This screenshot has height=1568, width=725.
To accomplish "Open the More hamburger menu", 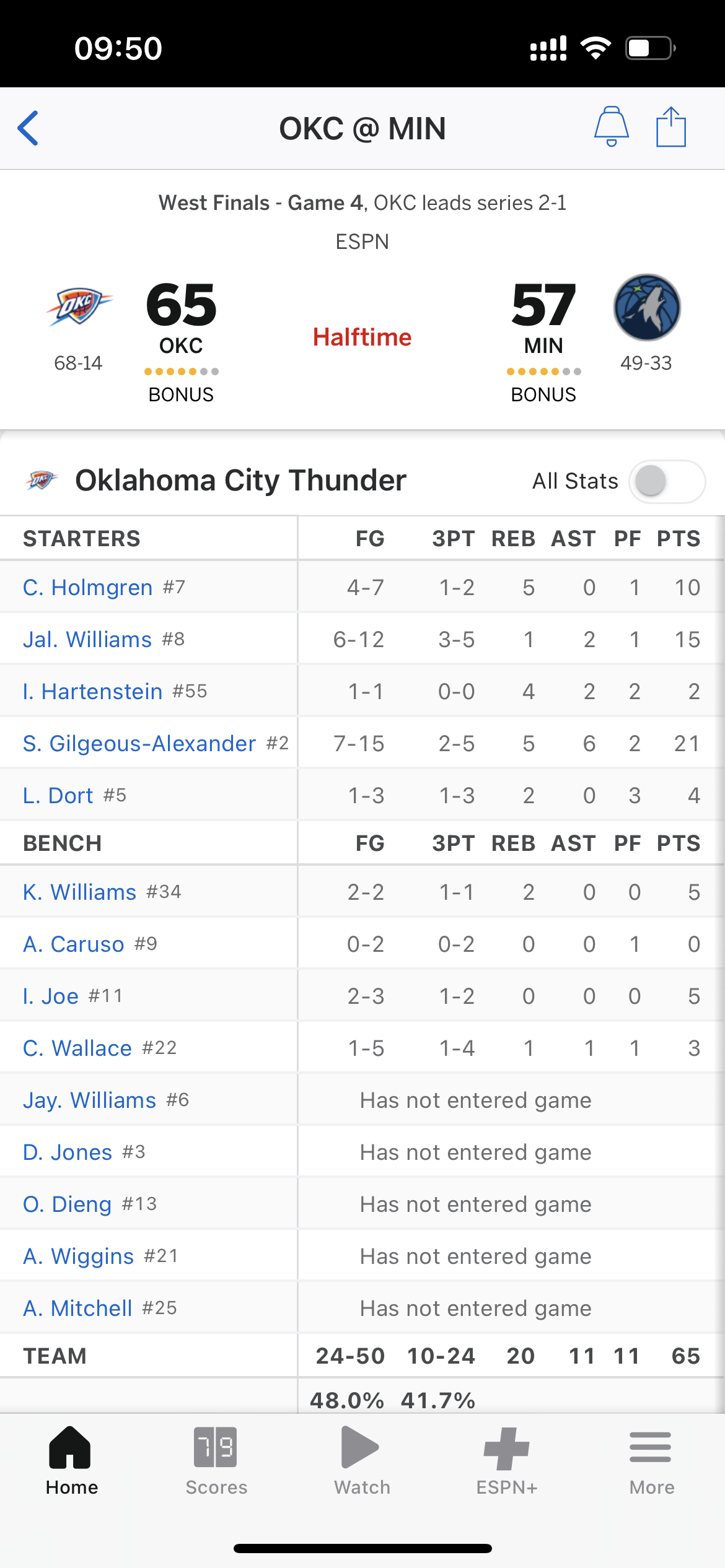I will (x=651, y=1447).
